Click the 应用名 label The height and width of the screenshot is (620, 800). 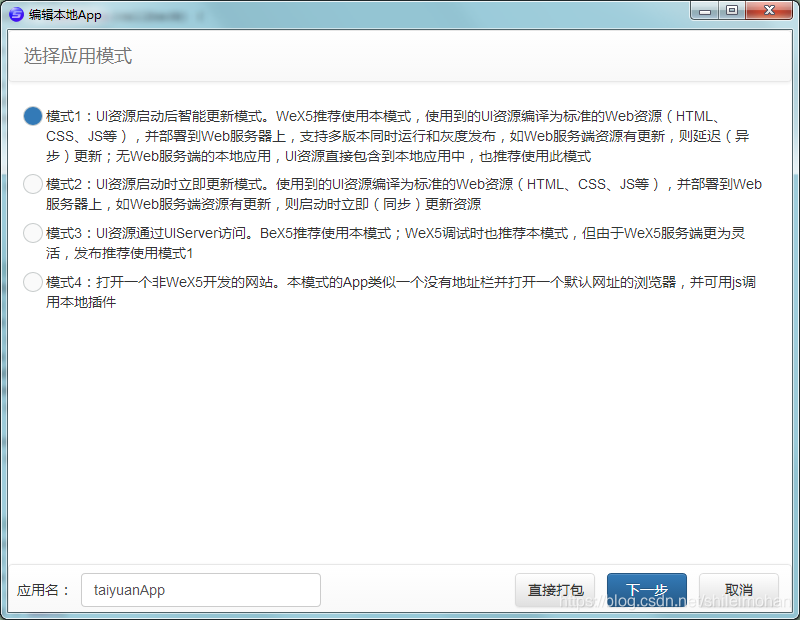[x=43, y=590]
